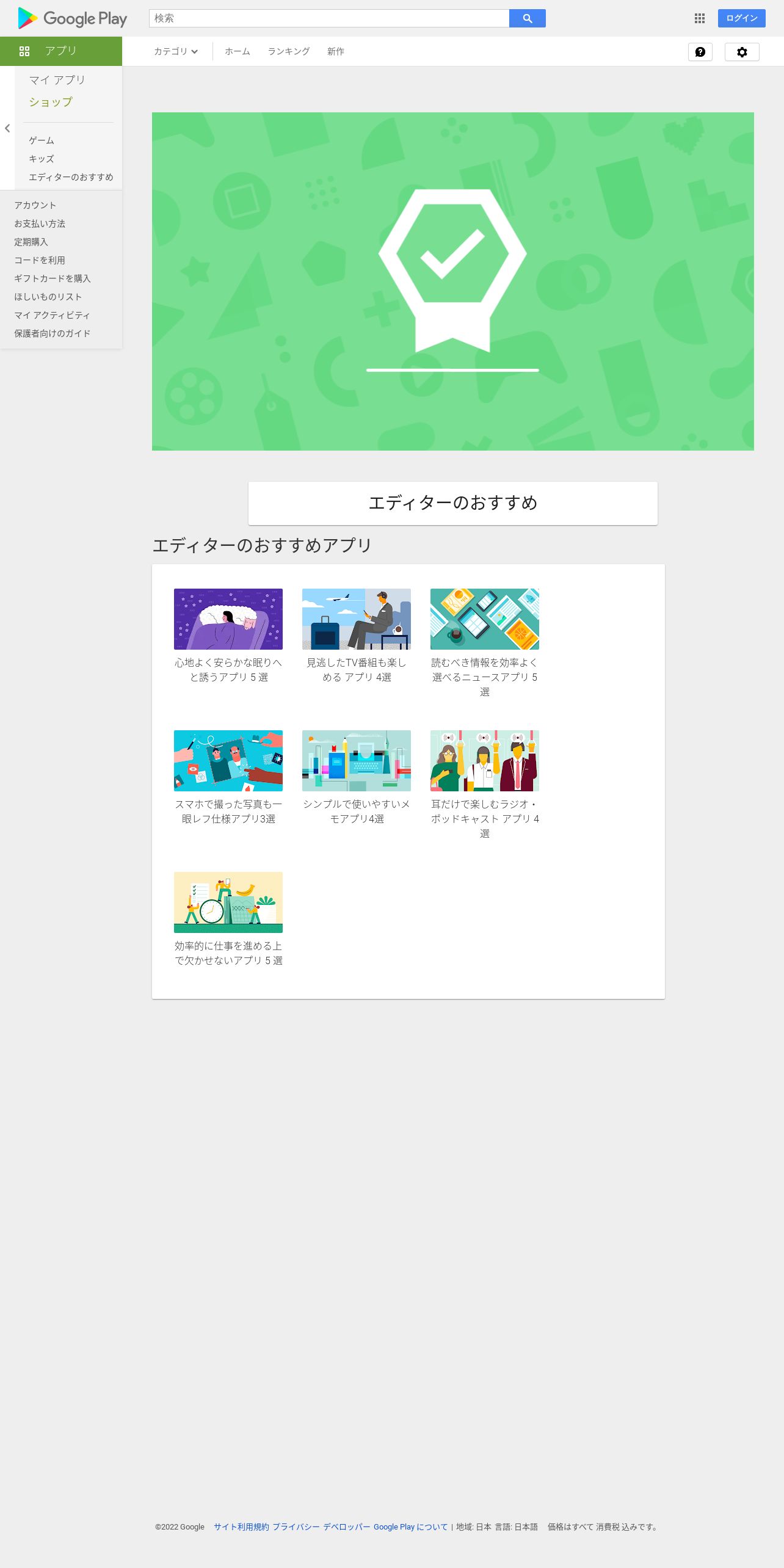Focus the 検索 search field
This screenshot has height=1568, width=784.
pos(329,18)
